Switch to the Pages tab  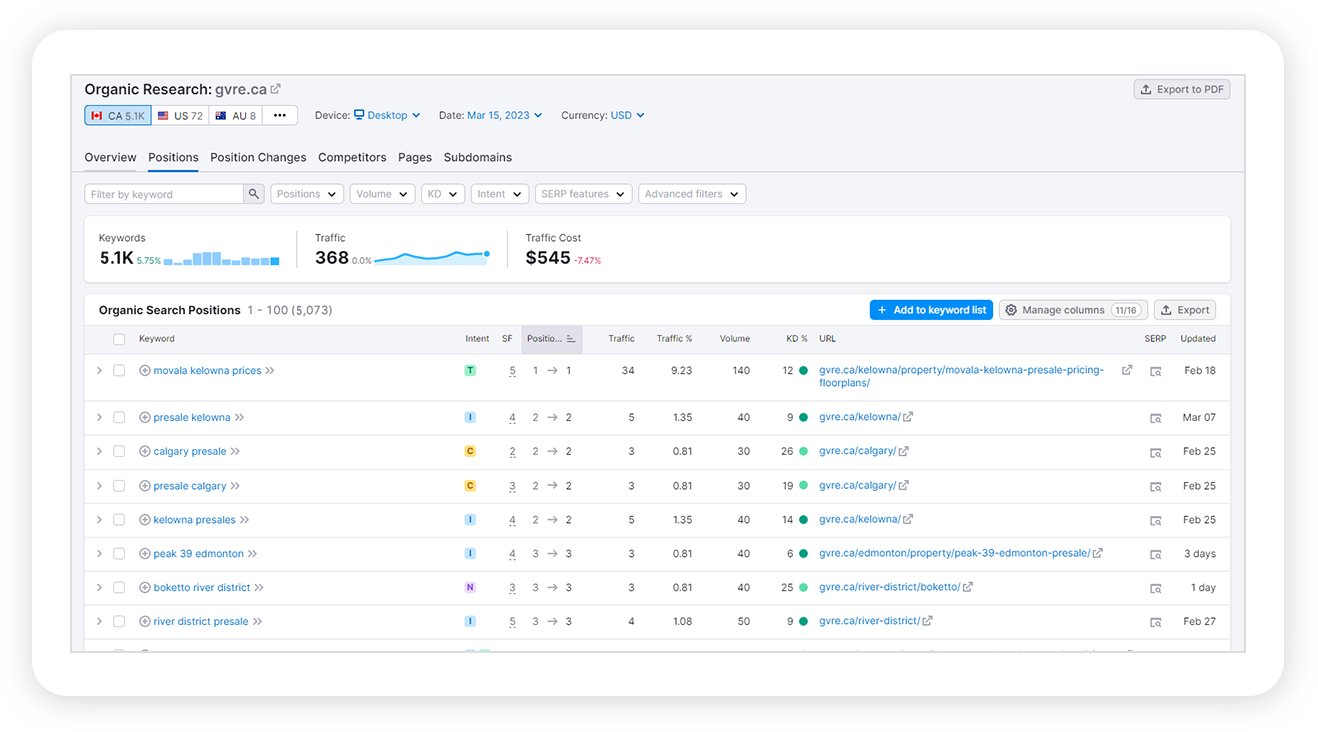415,157
